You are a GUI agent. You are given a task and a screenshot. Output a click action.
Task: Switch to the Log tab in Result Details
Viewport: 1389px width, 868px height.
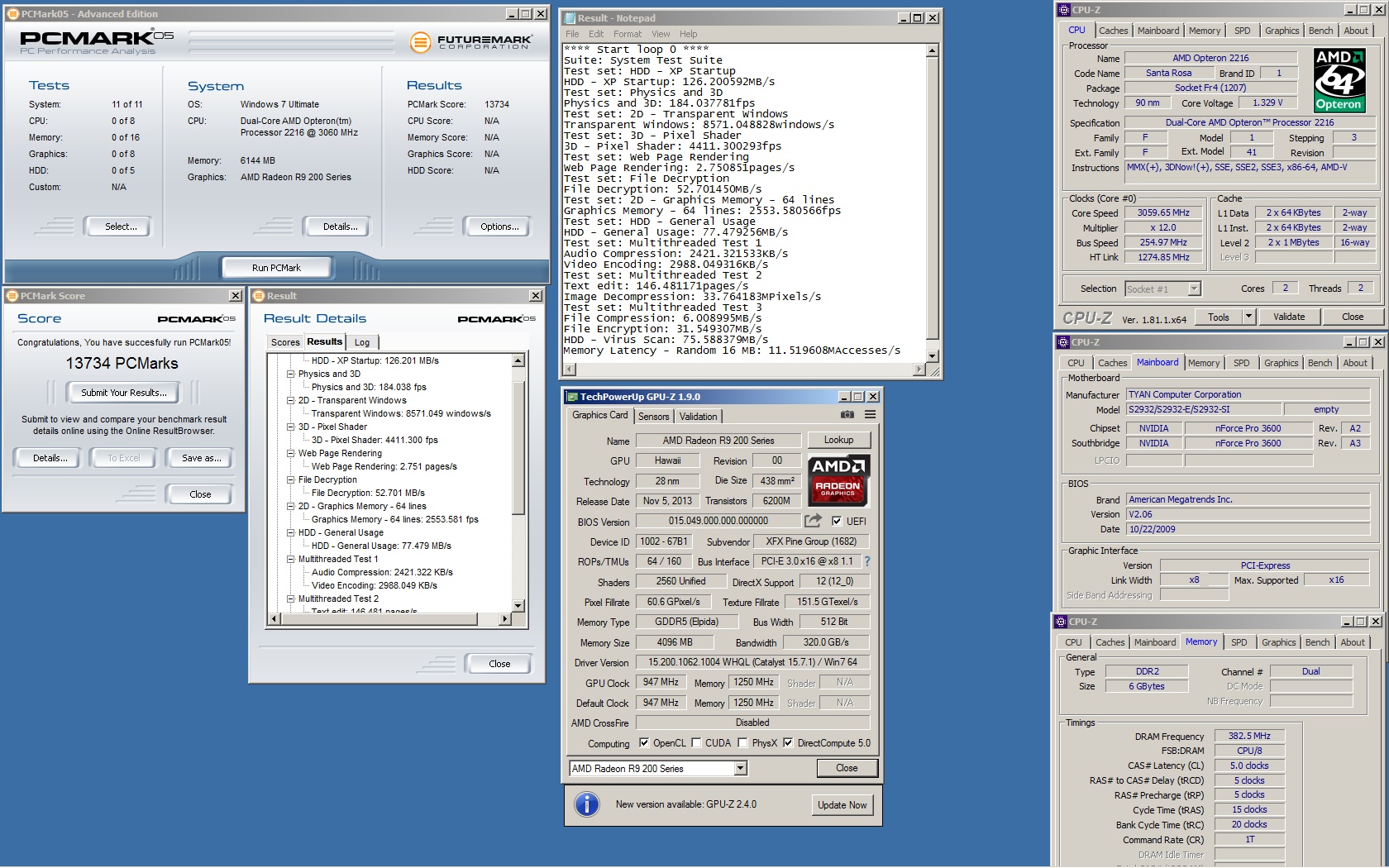[x=362, y=342]
